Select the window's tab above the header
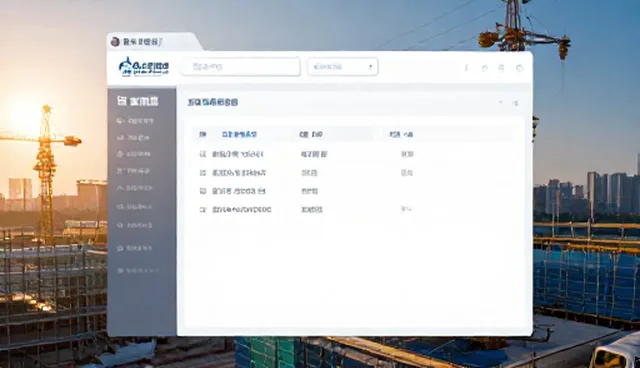The image size is (640, 368). click(x=154, y=42)
